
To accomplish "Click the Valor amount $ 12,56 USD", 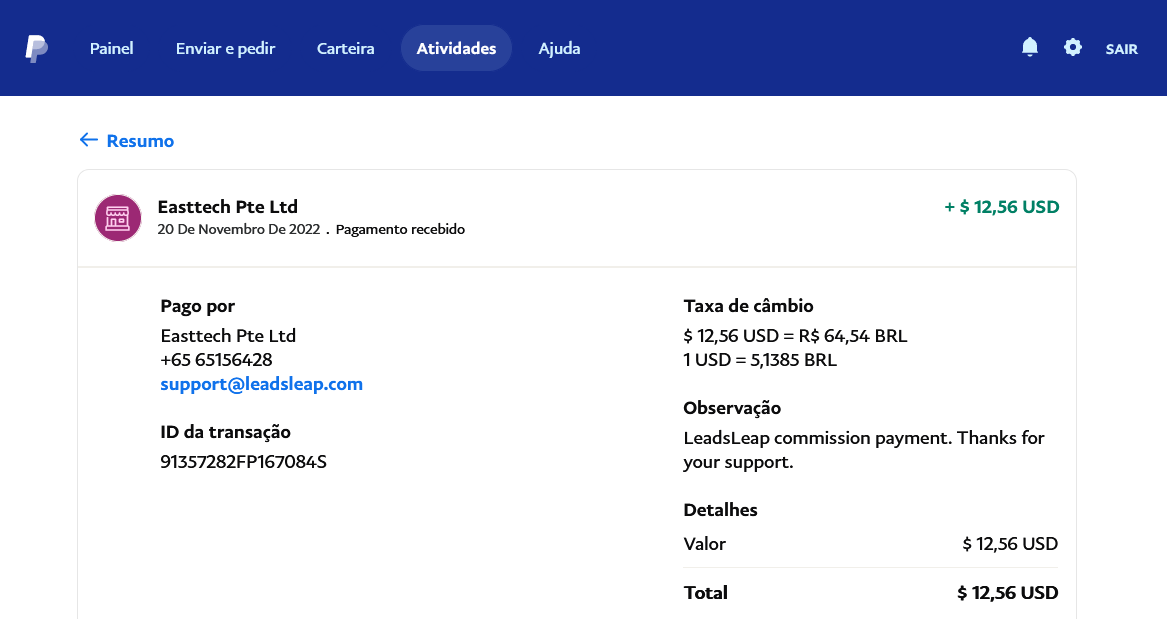I will [x=1010, y=544].
